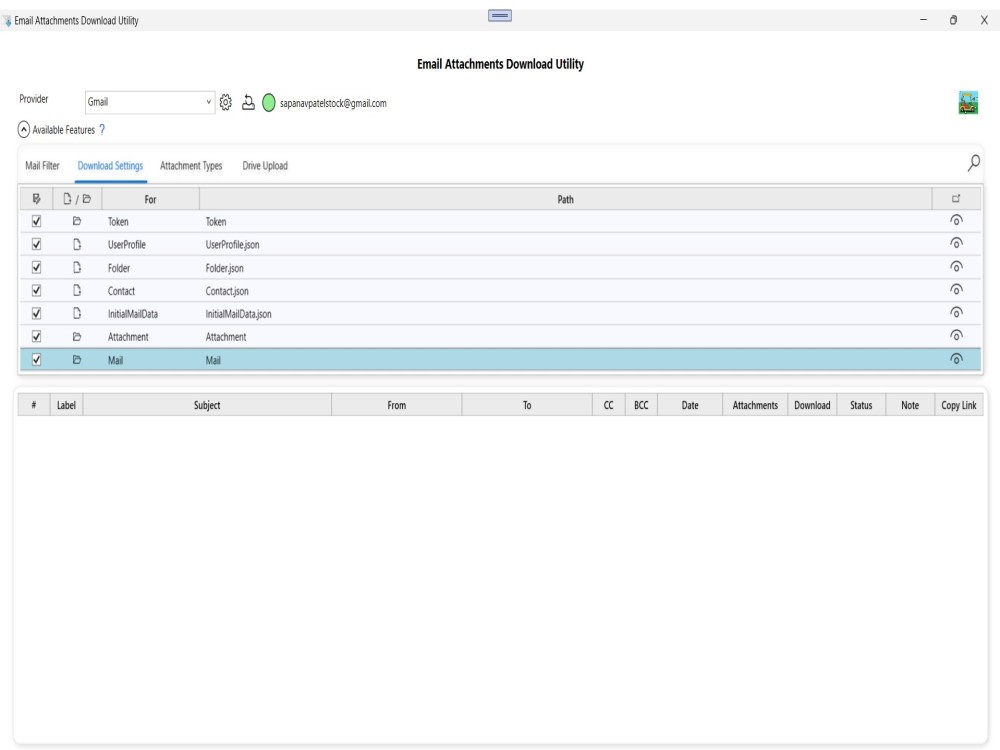Open the provider settings gear icon
The image size is (1000, 750).
point(226,102)
